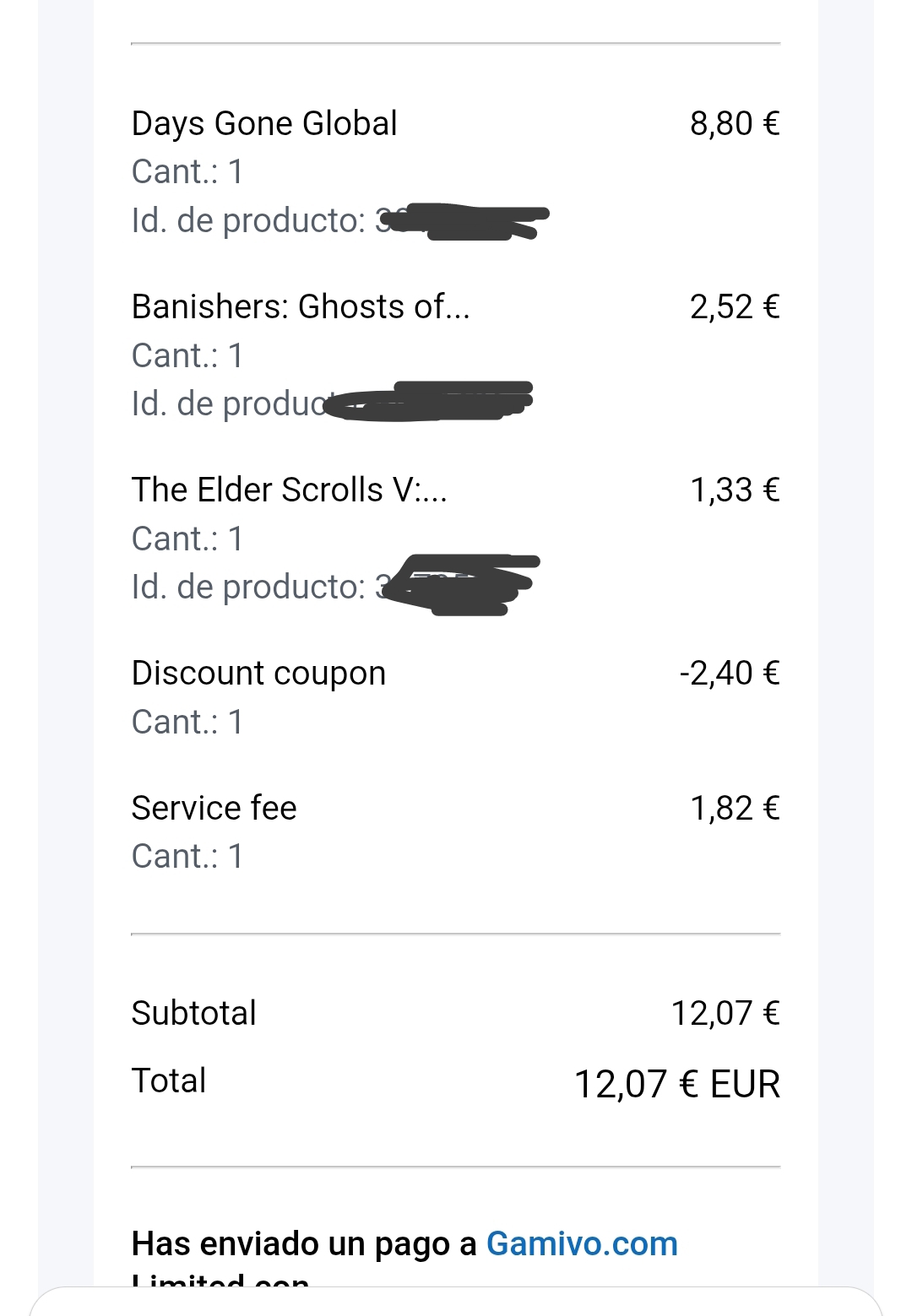Select the 2,52 € Banishers price

click(x=734, y=306)
